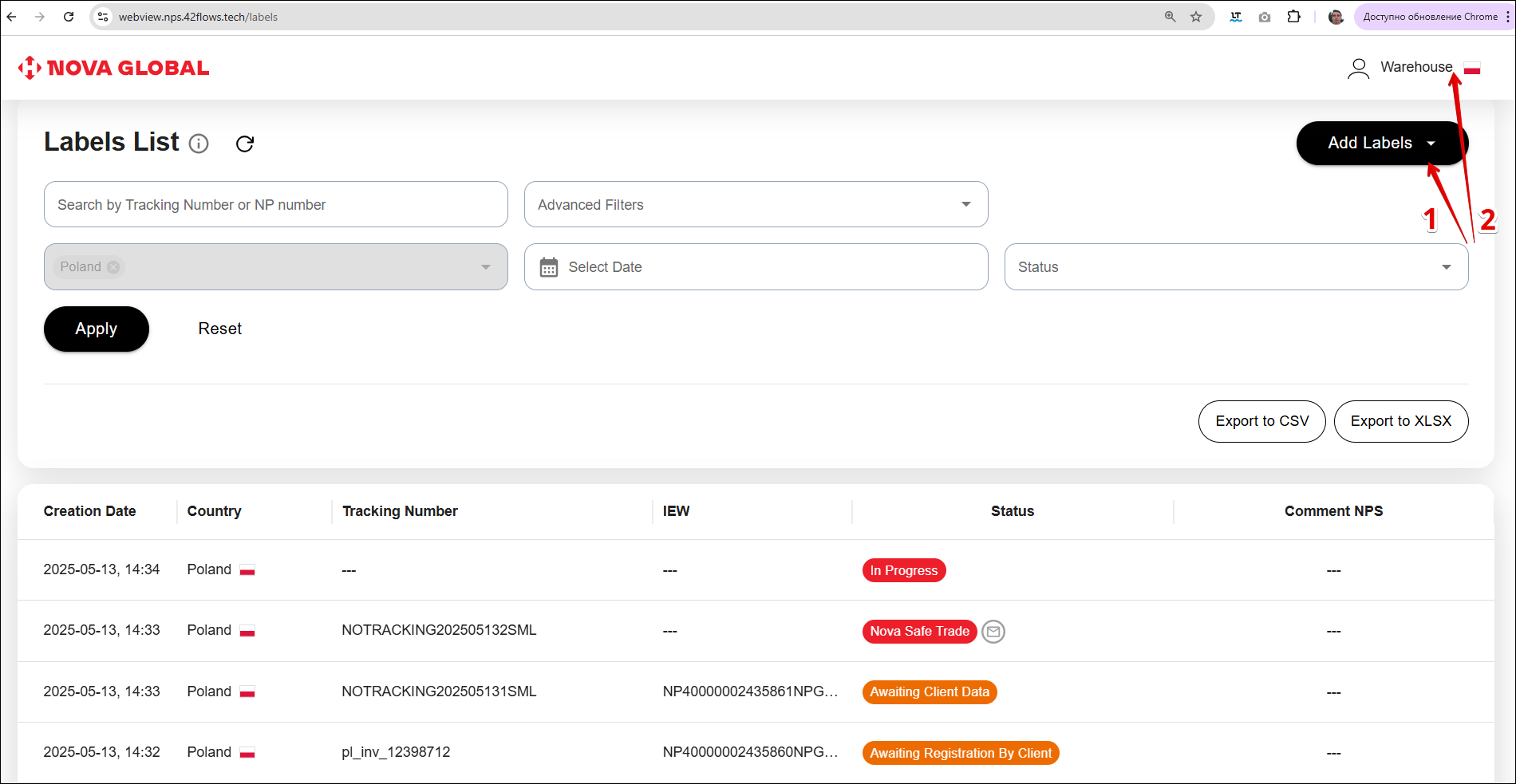Screen dimensions: 1516x784
Task: Click the Creation Date column header
Action: pos(89,511)
